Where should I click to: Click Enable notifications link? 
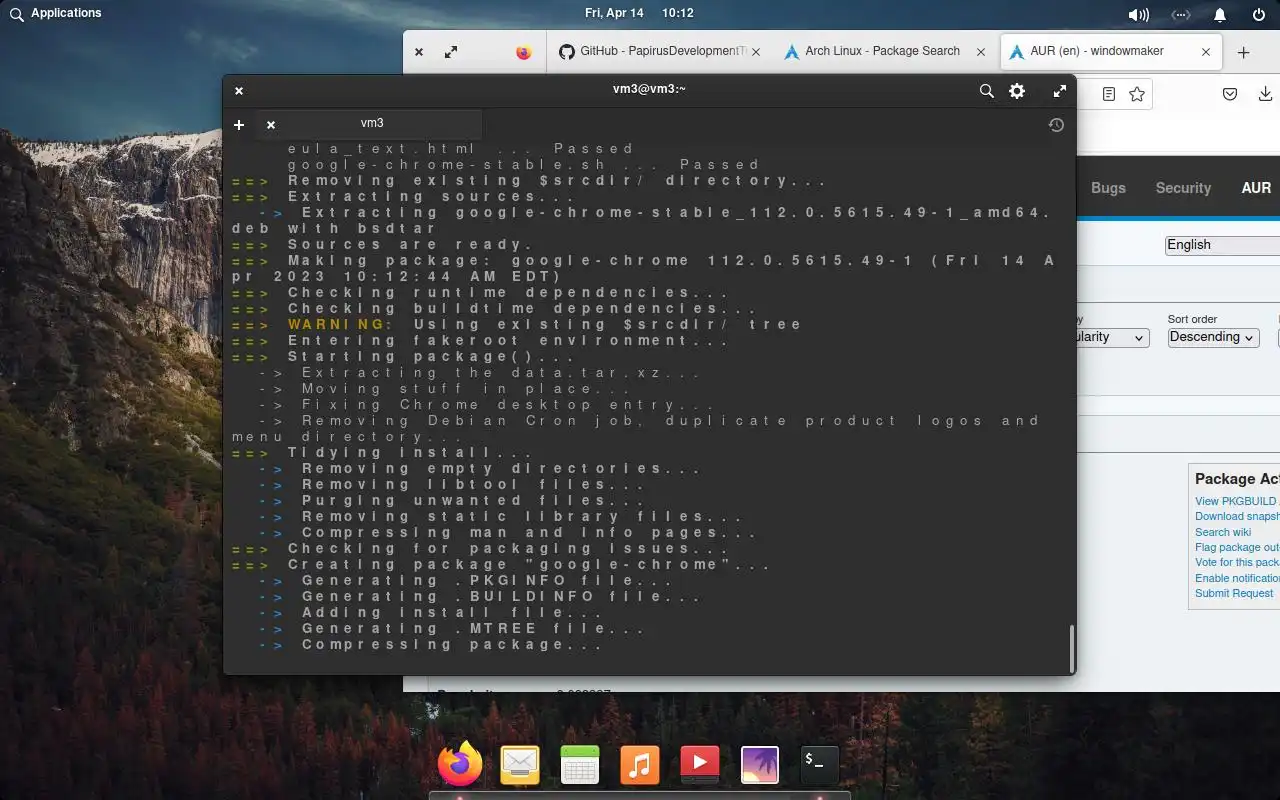click(x=1237, y=578)
